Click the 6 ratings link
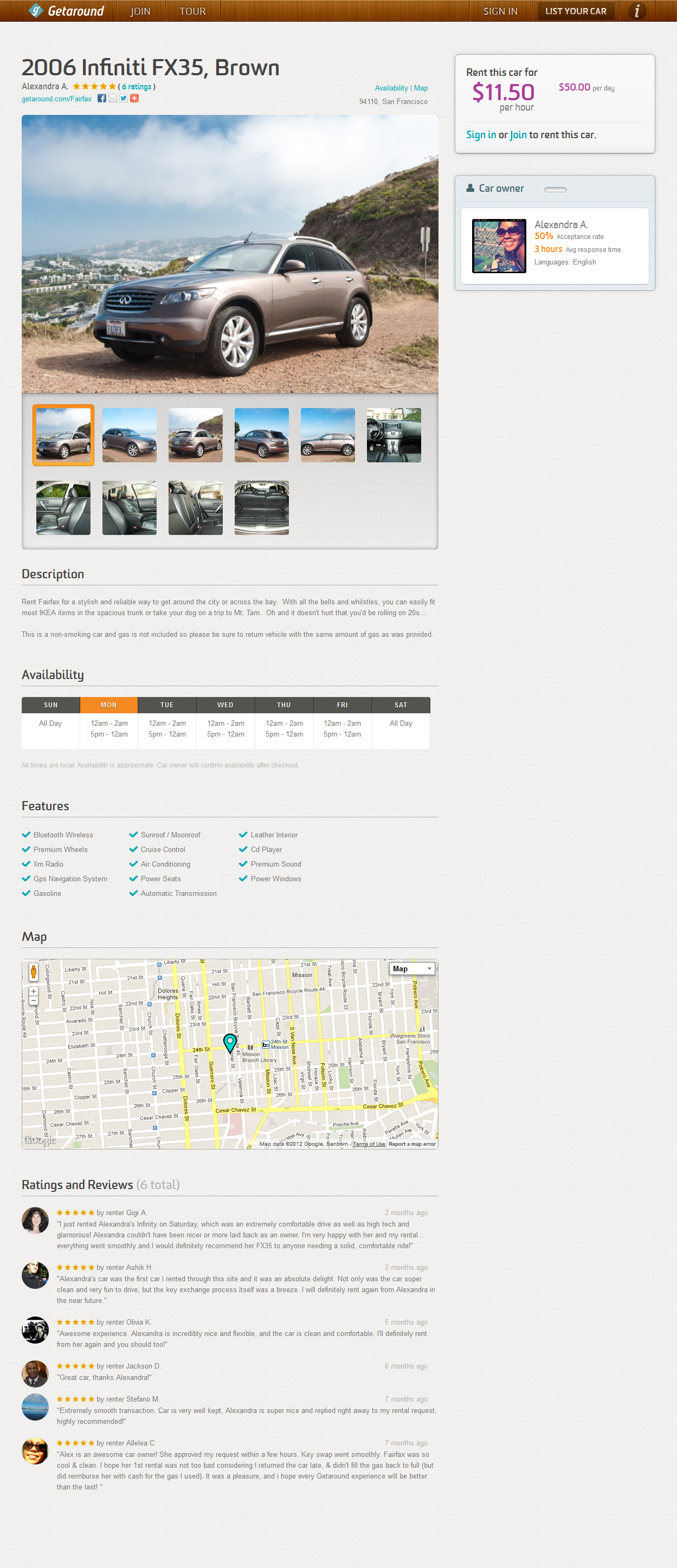 (137, 87)
